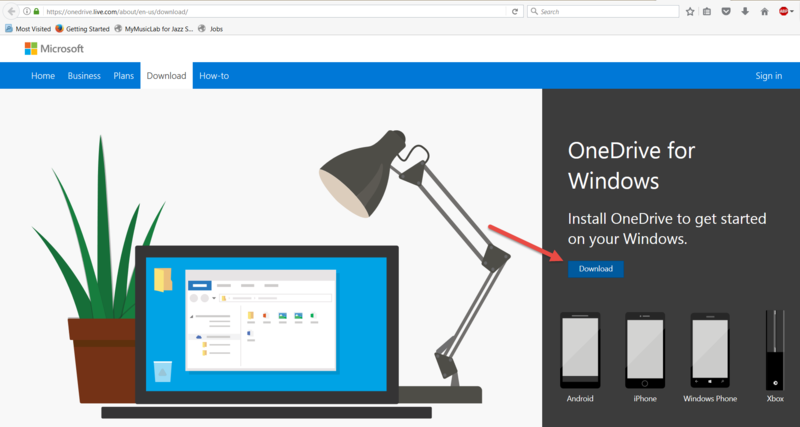
Task: Go to the browser home page icon
Action: pos(764,11)
